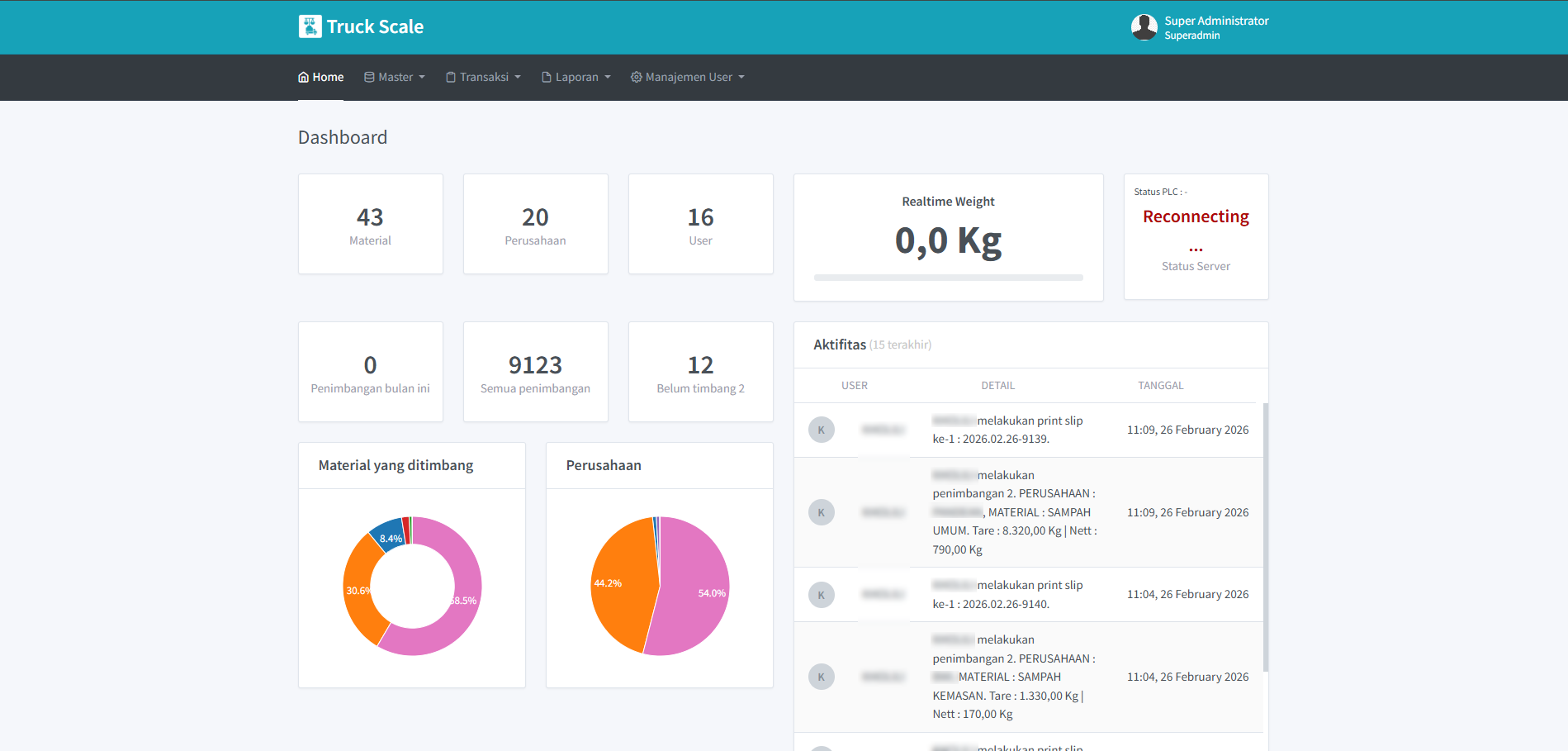Click the Truck Scale logo icon

pos(310,26)
